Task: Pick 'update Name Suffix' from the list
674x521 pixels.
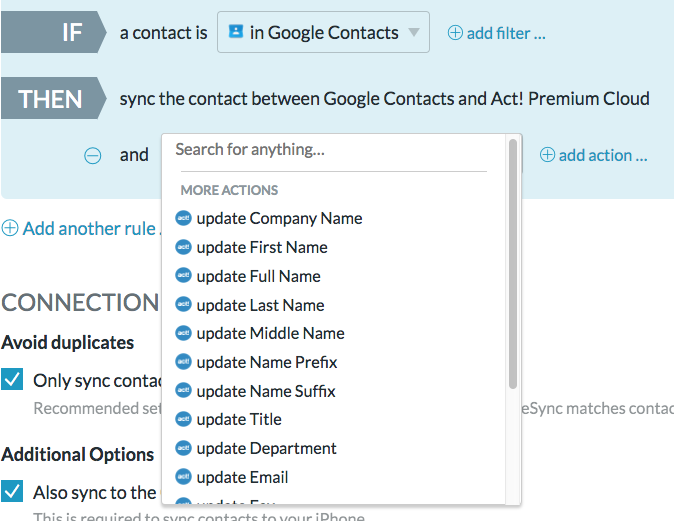Action: 266,391
